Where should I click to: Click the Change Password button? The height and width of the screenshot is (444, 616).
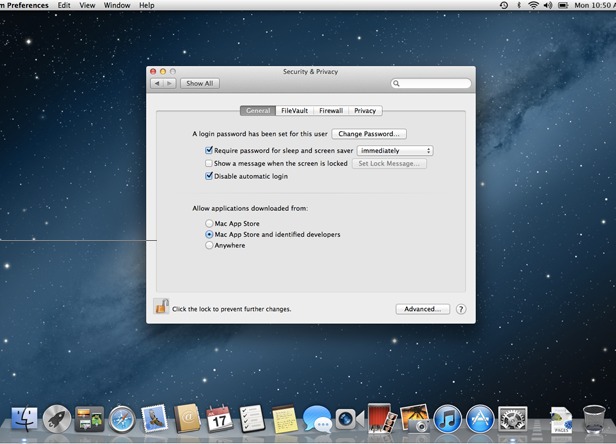tap(369, 134)
